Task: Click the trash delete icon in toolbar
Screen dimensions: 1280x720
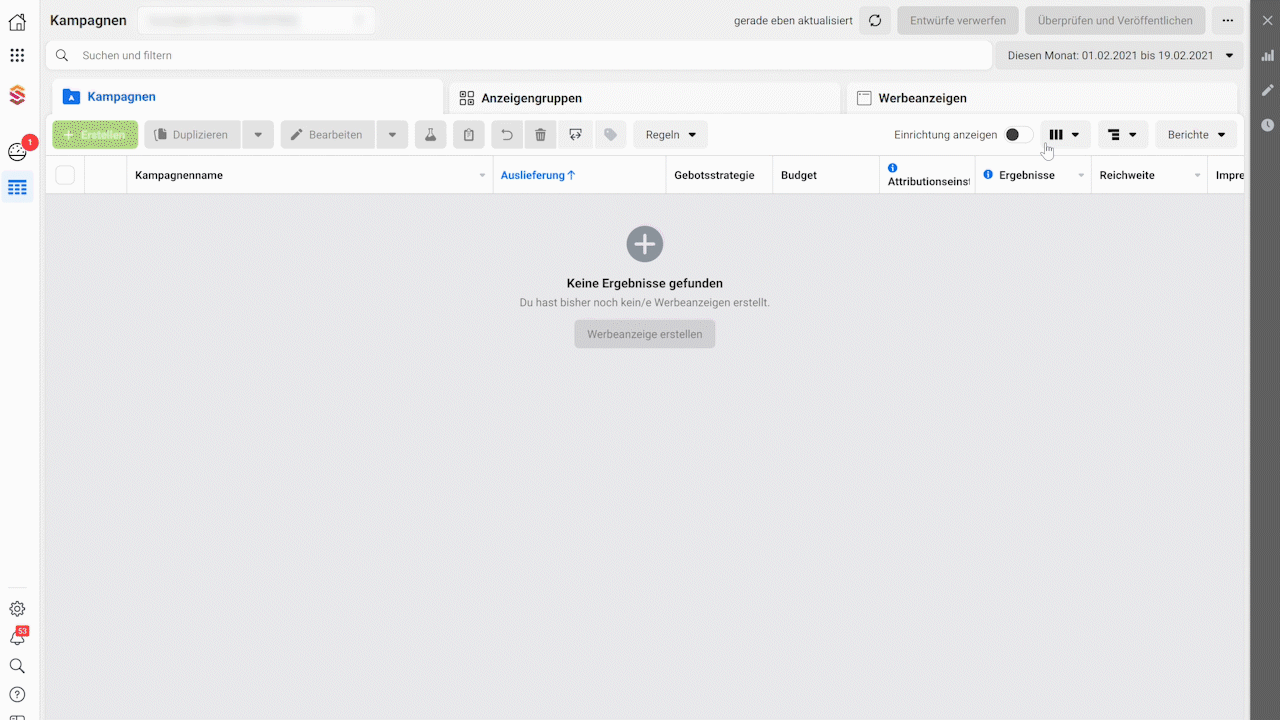Action: [x=540, y=135]
